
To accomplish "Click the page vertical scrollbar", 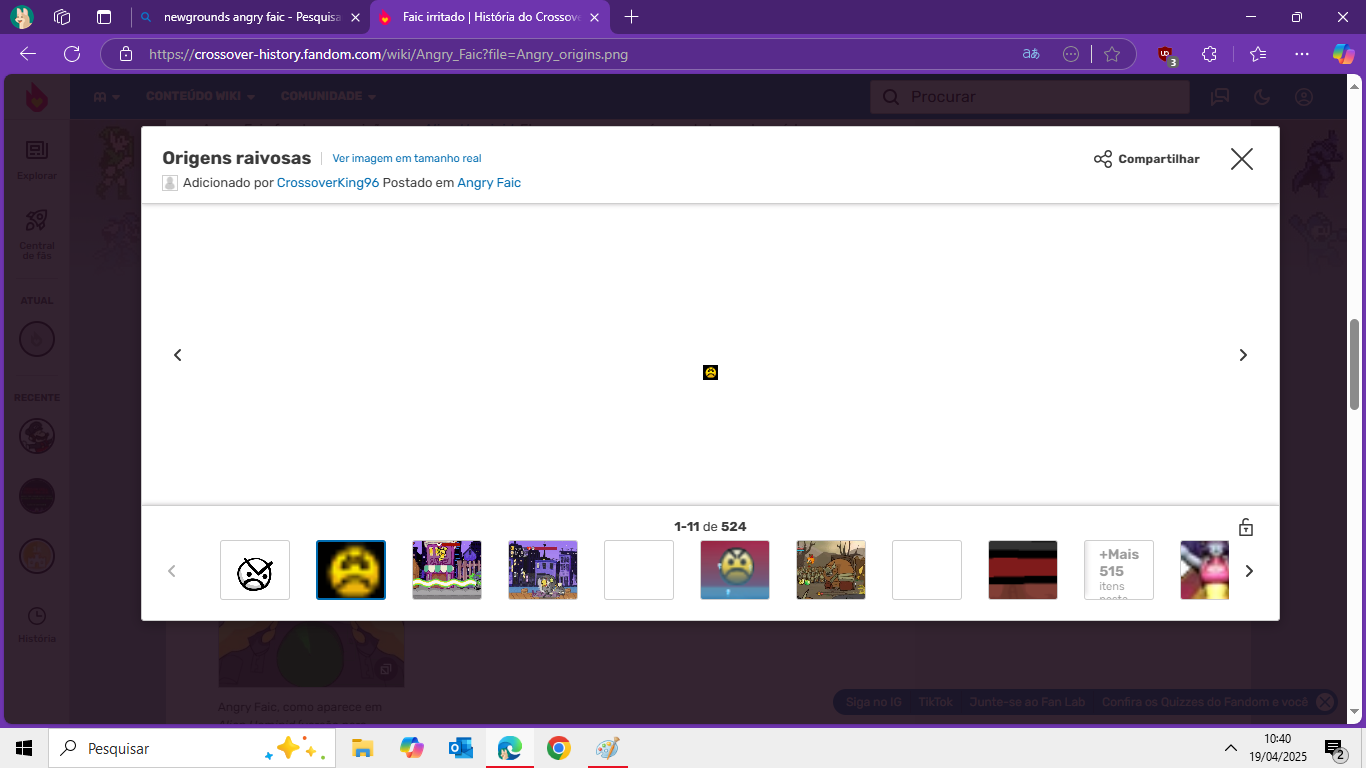I will 1355,364.
